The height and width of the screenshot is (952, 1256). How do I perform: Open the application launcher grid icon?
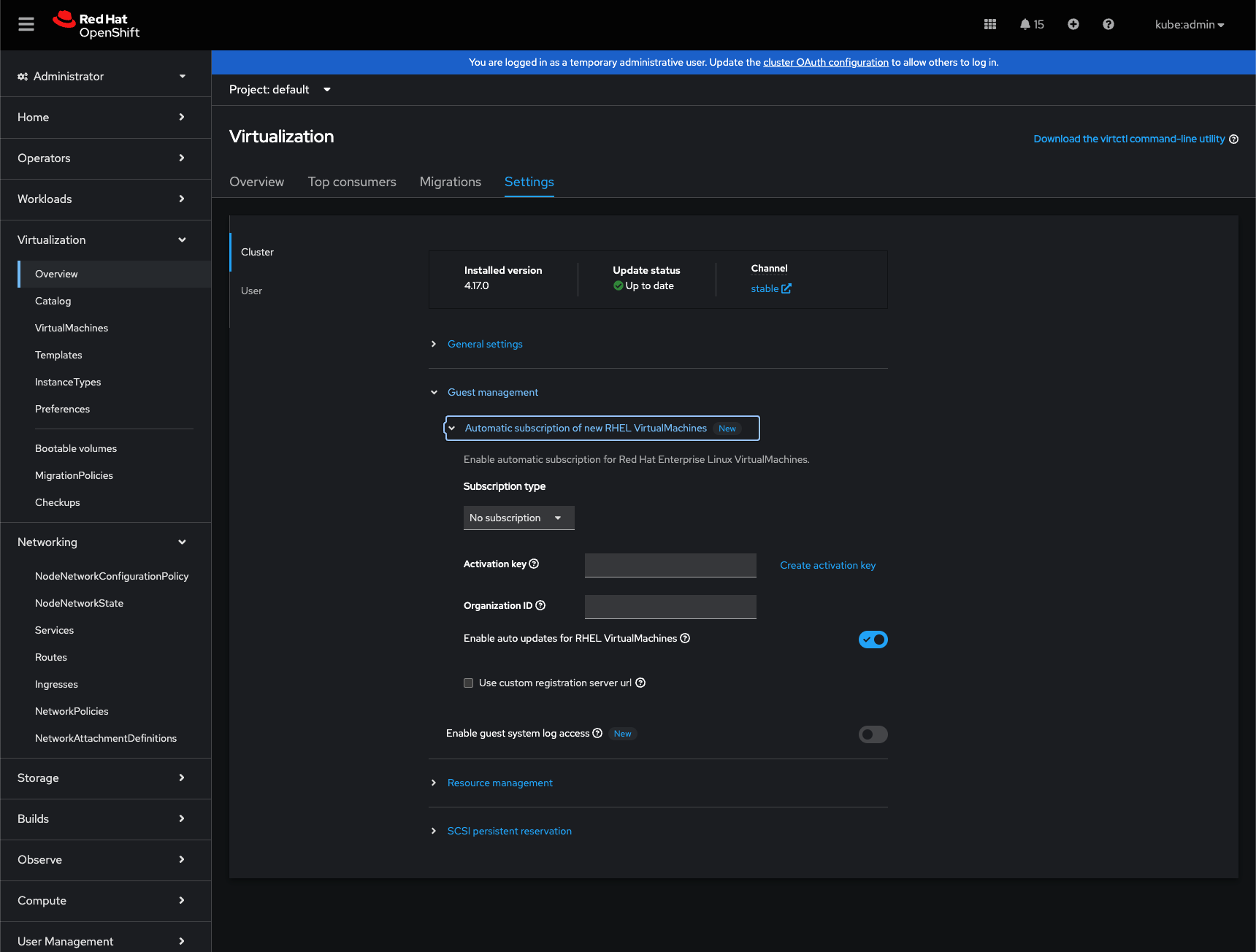990,24
